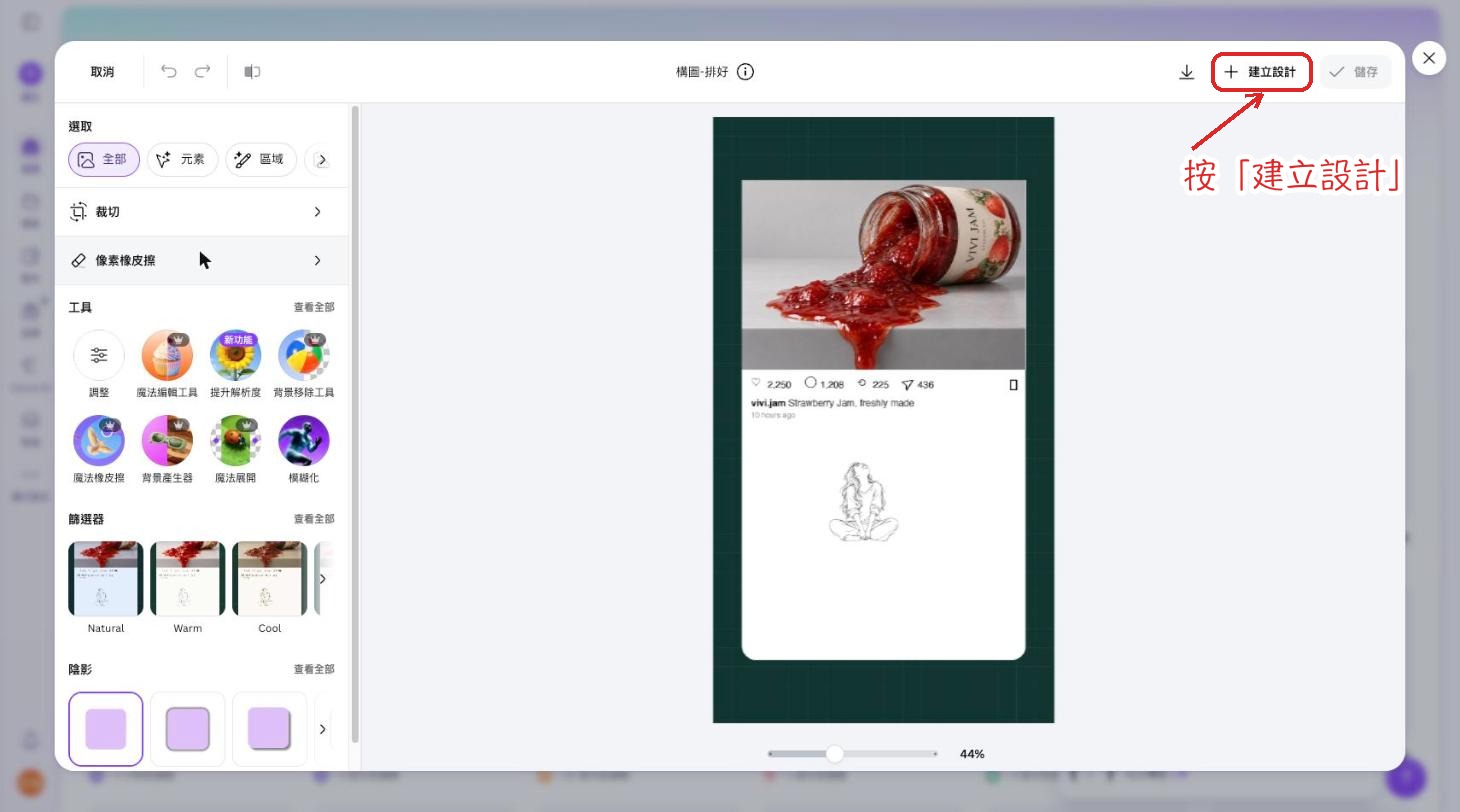
Task: Show more selection options with the arrow
Action: pyautogui.click(x=321, y=159)
